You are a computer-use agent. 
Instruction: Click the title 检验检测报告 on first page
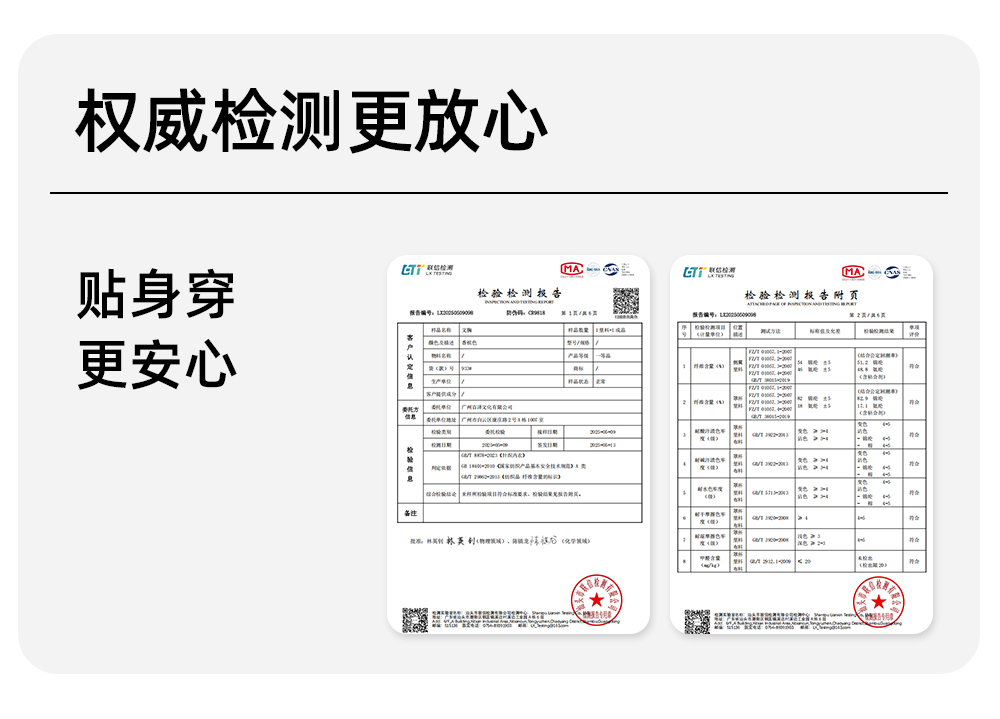[x=520, y=293]
